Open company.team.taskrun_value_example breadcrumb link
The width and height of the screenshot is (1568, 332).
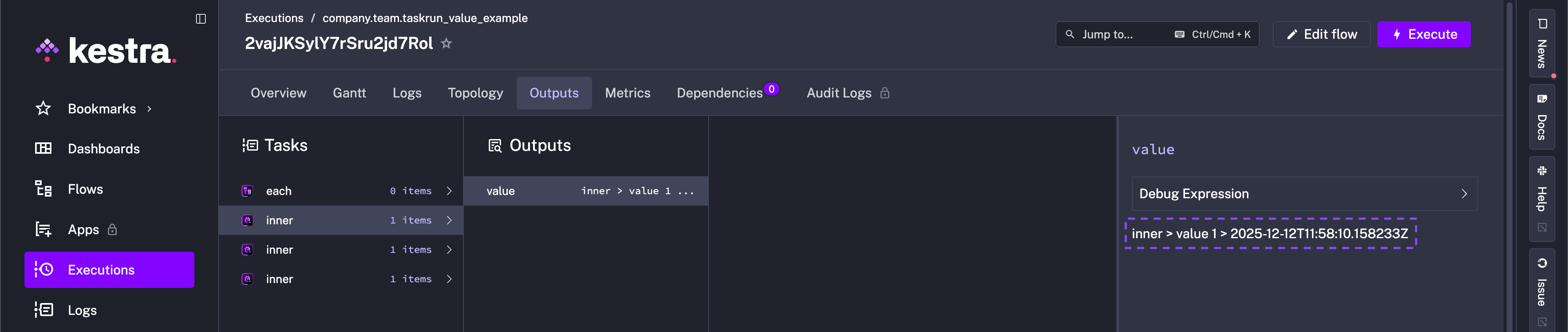pos(425,18)
